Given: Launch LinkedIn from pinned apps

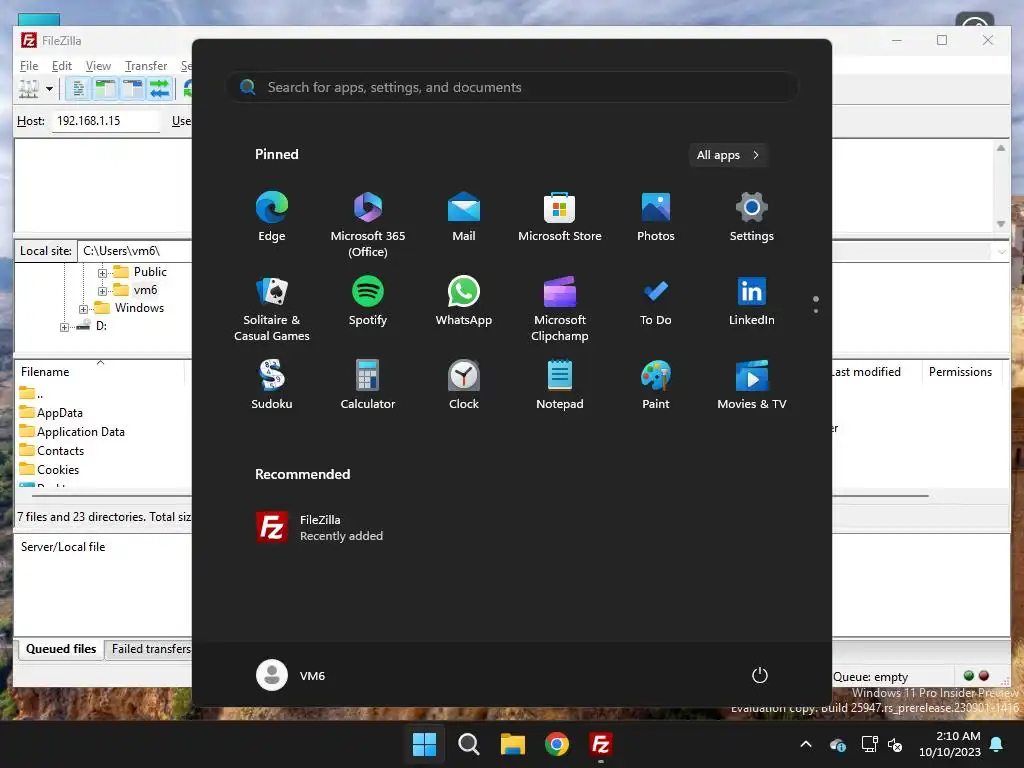Looking at the screenshot, I should tap(752, 301).
